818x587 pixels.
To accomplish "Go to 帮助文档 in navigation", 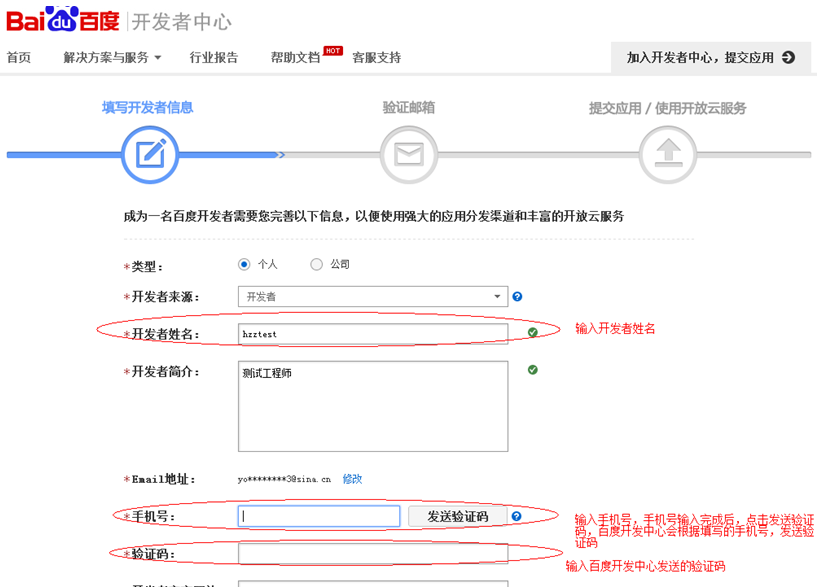I will (295, 58).
